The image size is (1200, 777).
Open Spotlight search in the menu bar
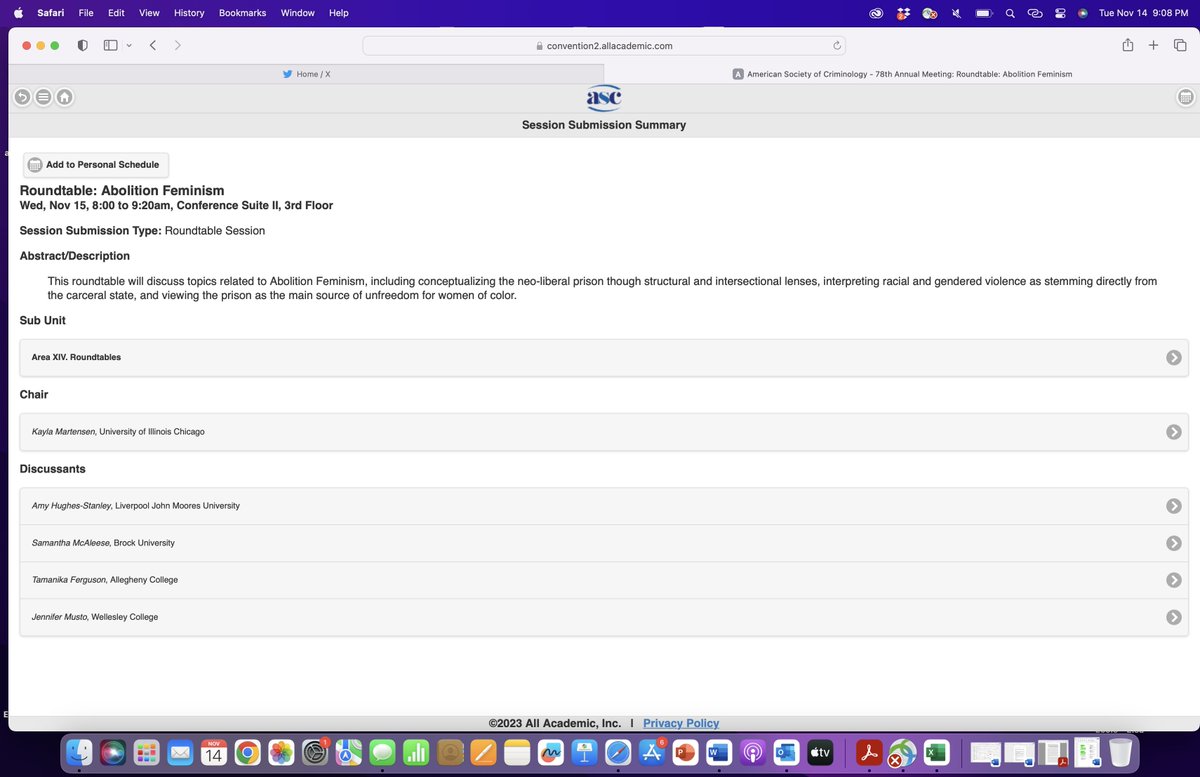(x=1010, y=13)
